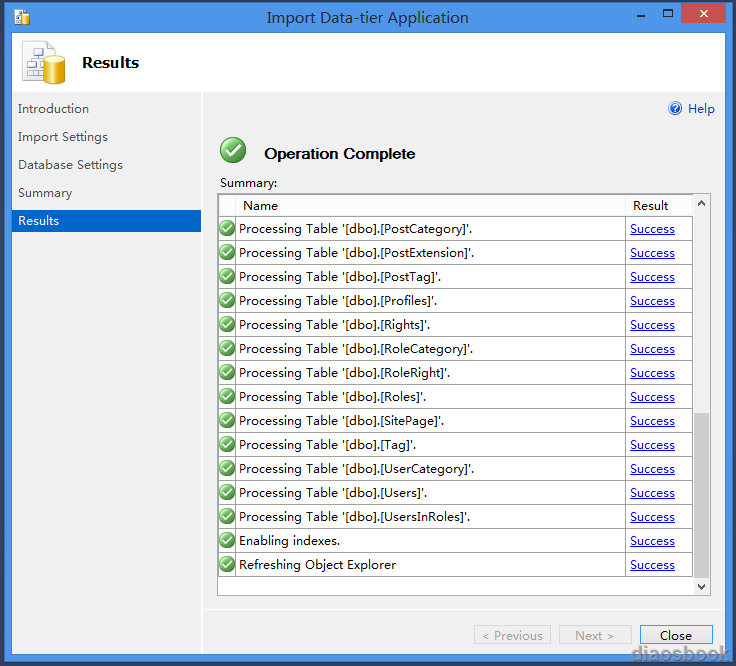Click the green check icon beside RoleRight row
Screen dimensions: 736x666
click(x=227, y=373)
